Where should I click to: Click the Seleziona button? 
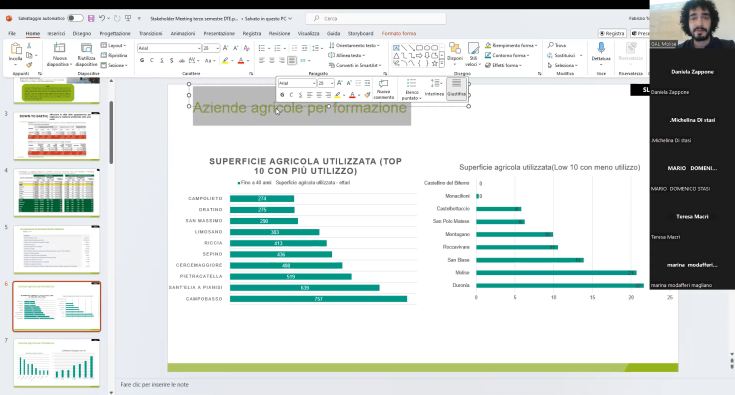click(562, 65)
